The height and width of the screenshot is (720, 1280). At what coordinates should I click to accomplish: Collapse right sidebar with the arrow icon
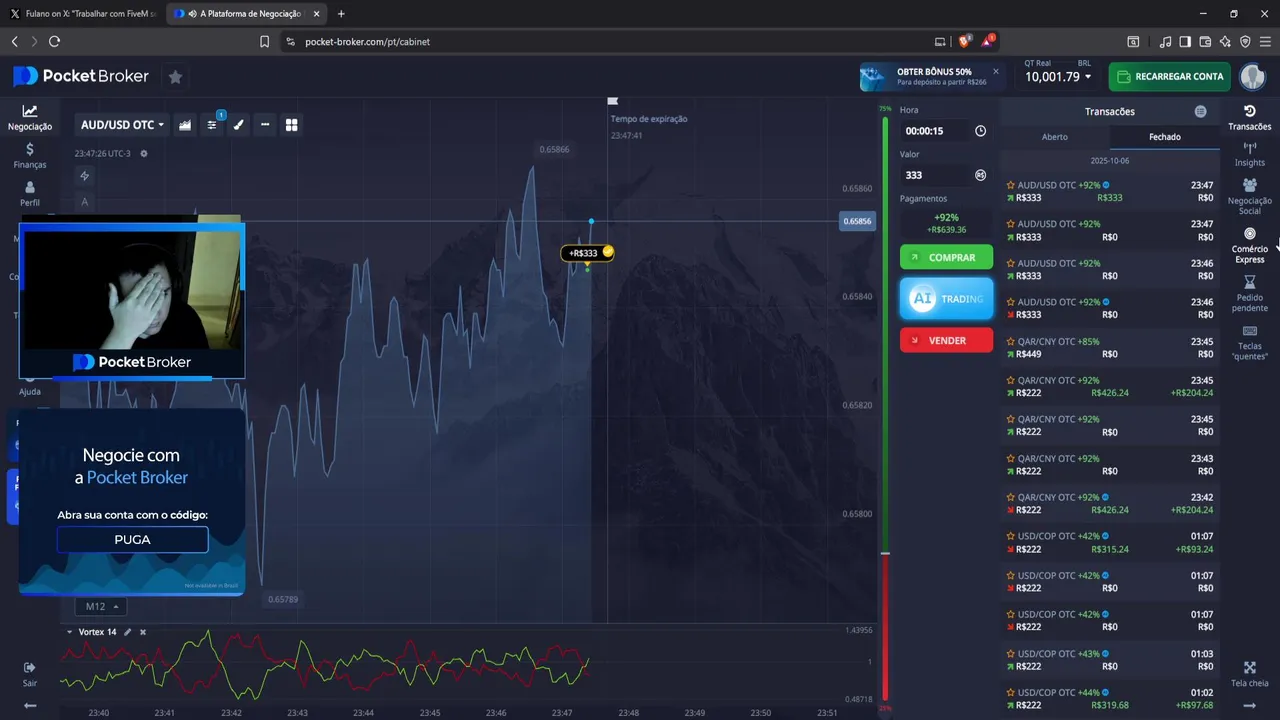pyautogui.click(x=1249, y=705)
